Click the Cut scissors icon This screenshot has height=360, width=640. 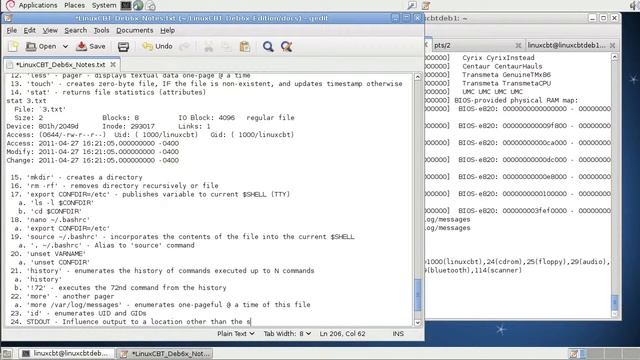click(x=209, y=47)
